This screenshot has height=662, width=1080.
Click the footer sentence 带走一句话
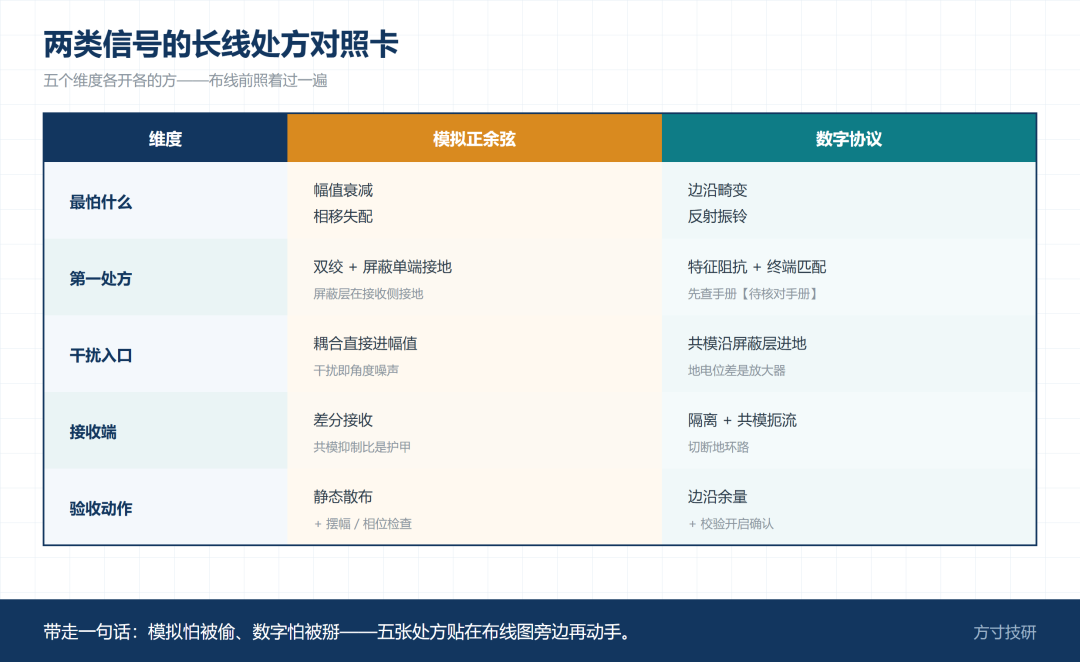339,632
